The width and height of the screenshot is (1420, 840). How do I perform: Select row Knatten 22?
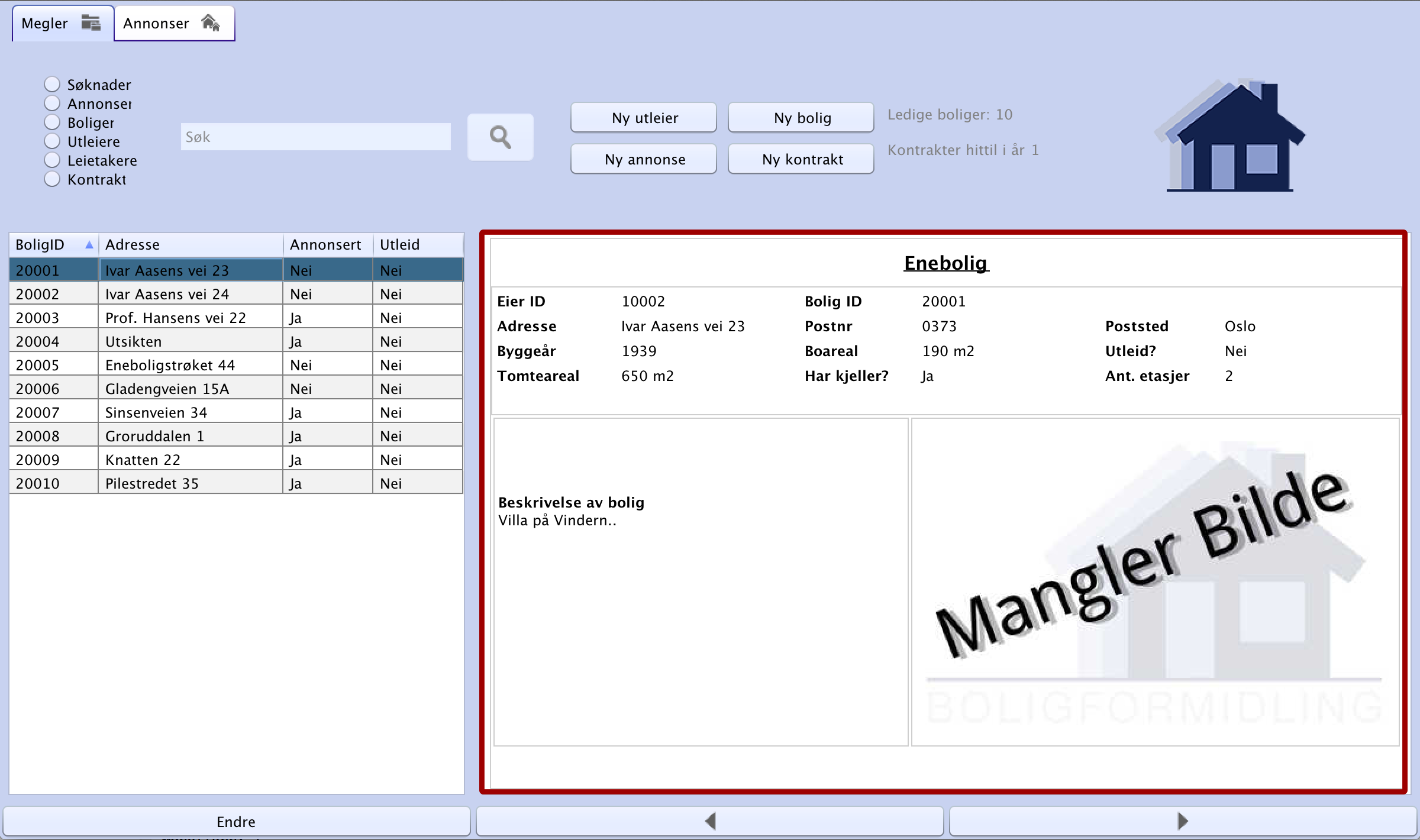[236, 460]
